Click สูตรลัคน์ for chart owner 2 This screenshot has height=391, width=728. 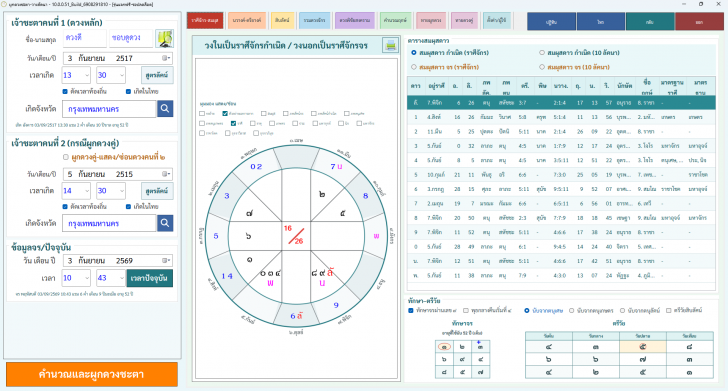coord(157,190)
